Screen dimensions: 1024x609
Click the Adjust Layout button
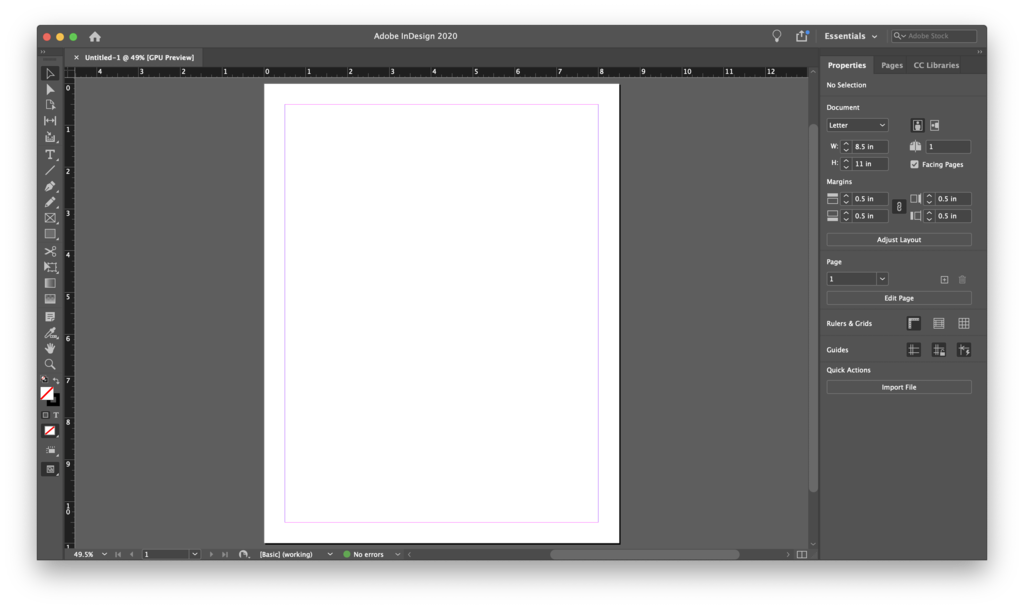(x=899, y=240)
